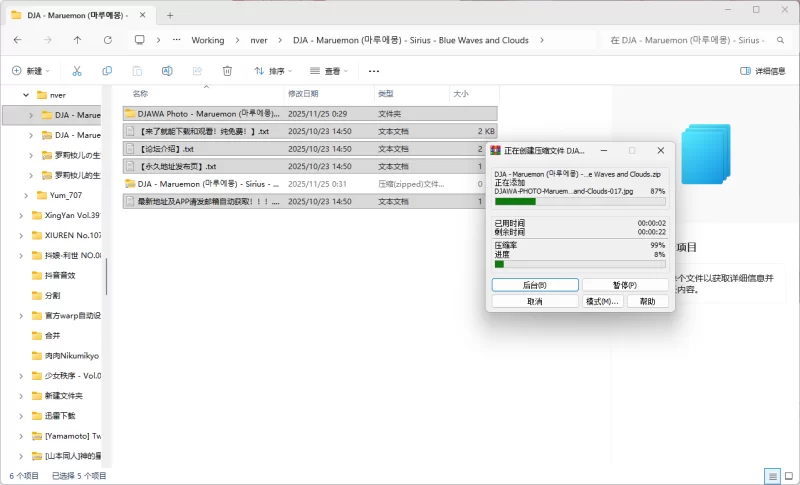Cut selected files with scissors icon
The width and height of the screenshot is (800, 485).
[x=77, y=71]
